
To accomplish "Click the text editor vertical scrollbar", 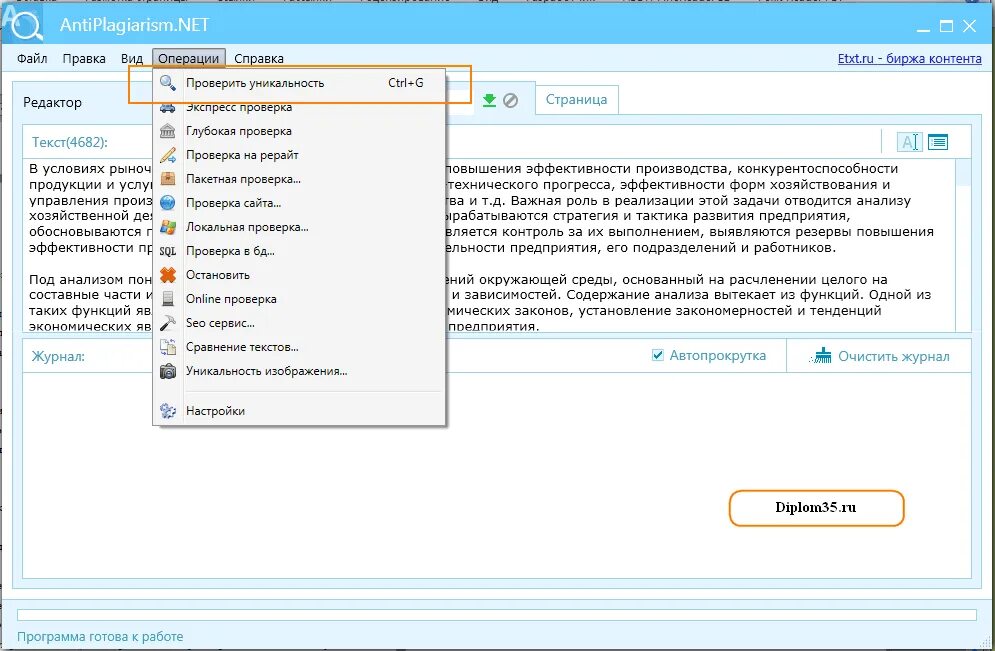I will click(963, 246).
